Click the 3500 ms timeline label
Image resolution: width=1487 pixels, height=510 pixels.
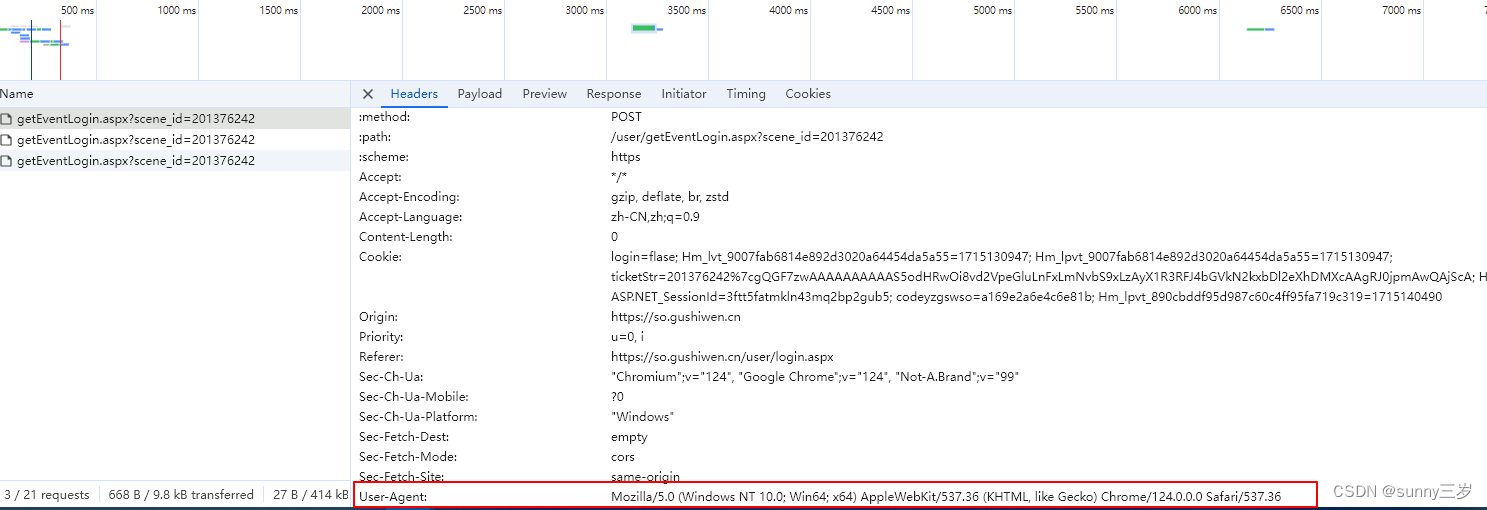tap(687, 10)
